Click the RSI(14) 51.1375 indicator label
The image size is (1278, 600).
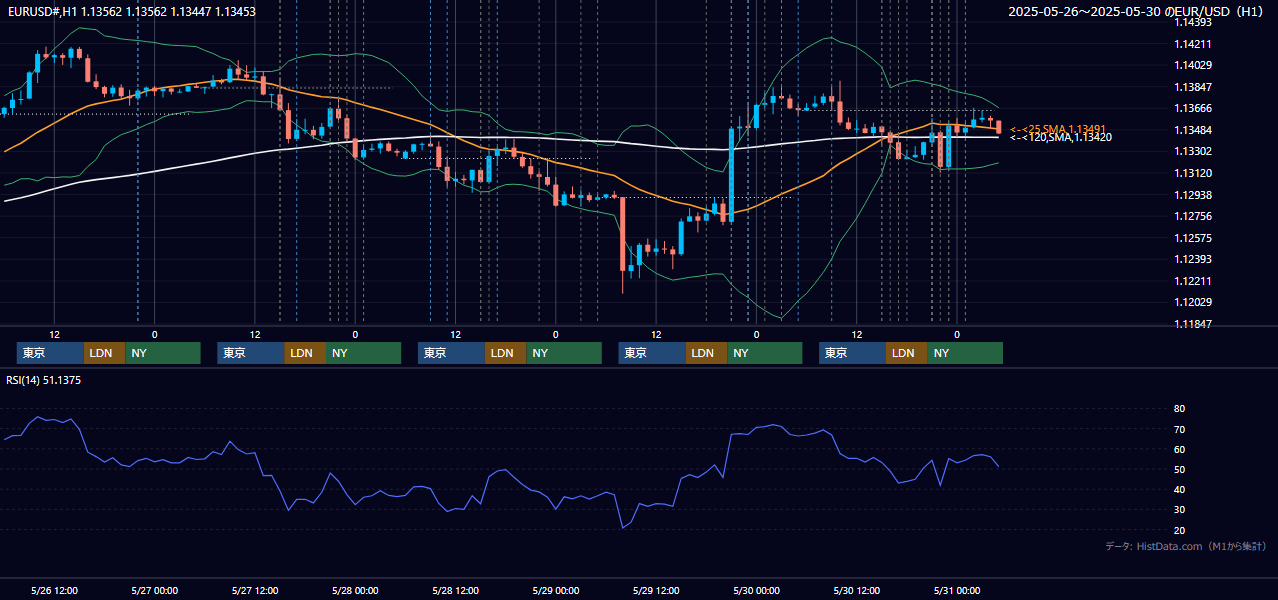(x=44, y=380)
